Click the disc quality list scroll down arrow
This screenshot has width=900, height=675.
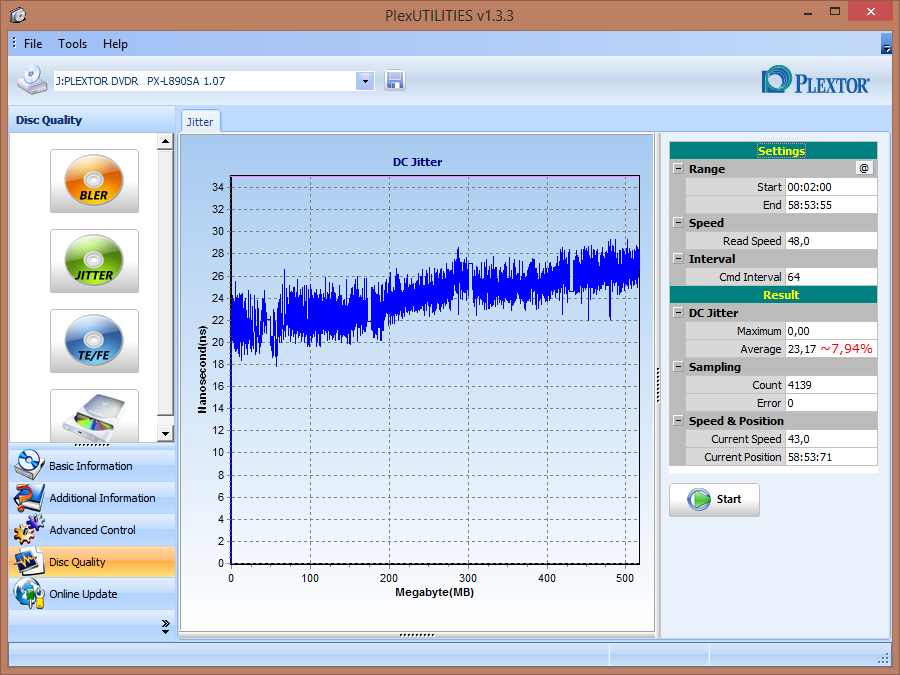click(x=165, y=434)
